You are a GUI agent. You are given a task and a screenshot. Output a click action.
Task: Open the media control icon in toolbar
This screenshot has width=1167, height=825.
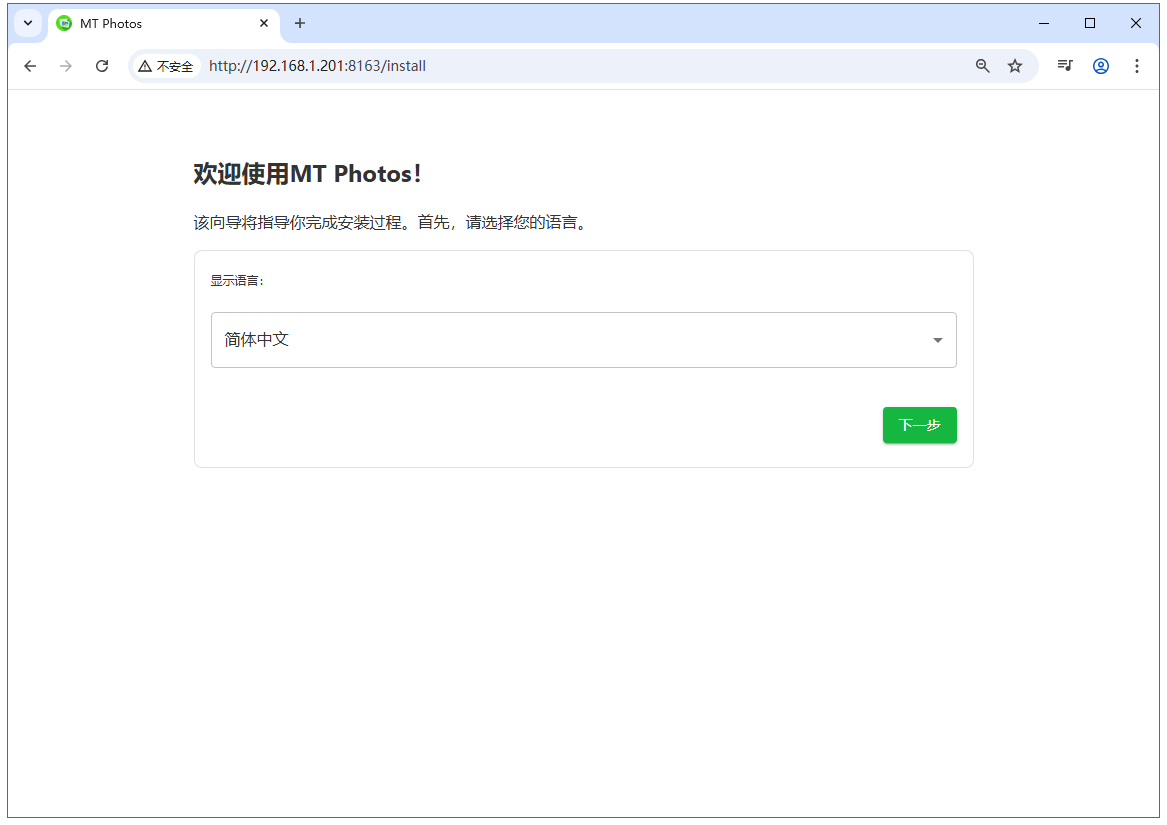coord(1065,66)
